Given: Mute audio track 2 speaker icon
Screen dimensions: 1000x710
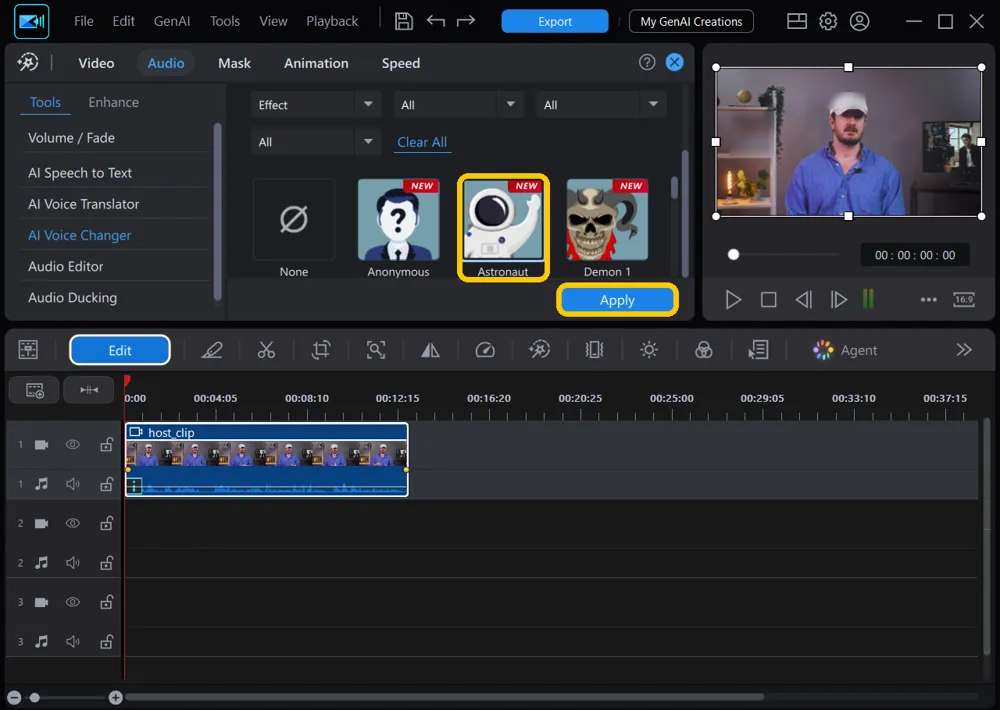Looking at the screenshot, I should tap(73, 563).
